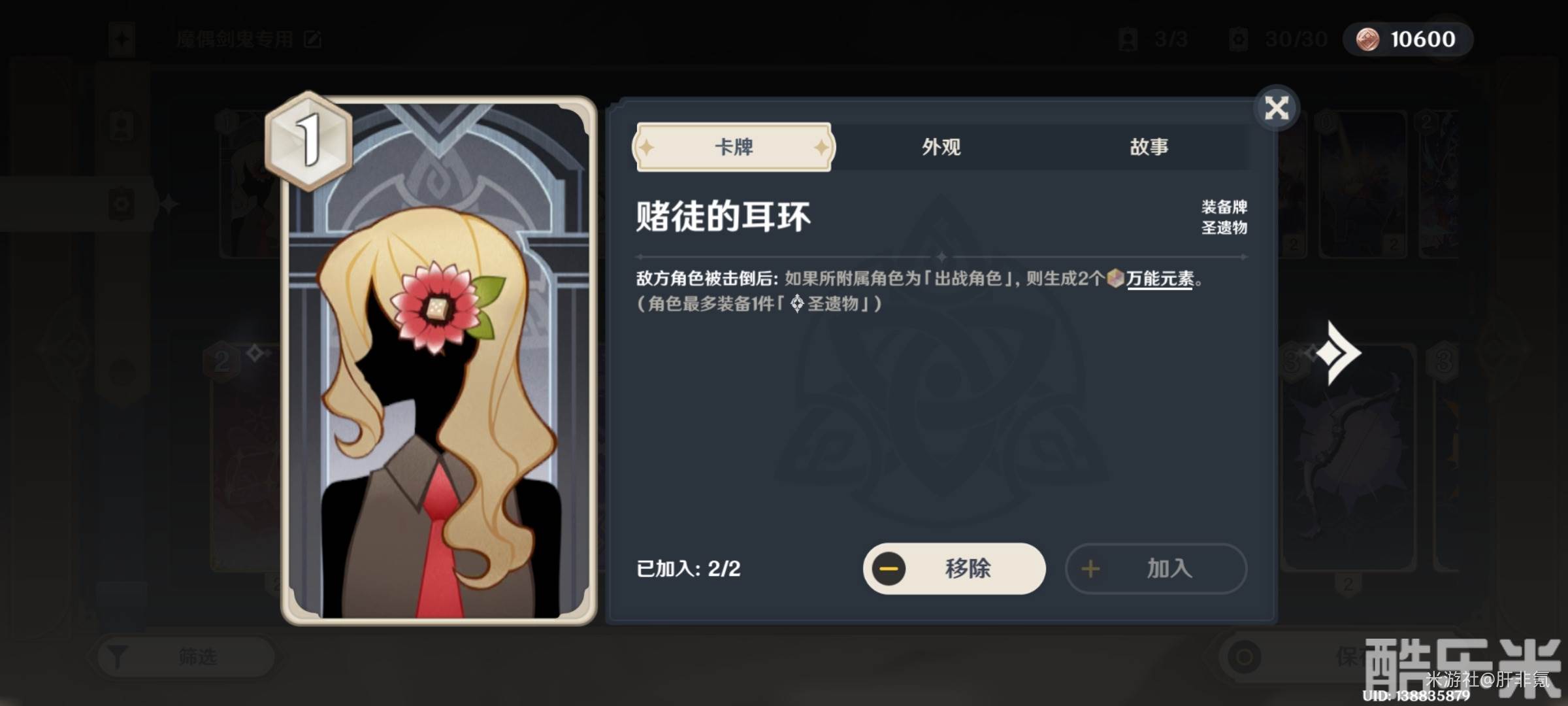Click the plus icon on 加入
The height and width of the screenshot is (706, 1568).
(x=1090, y=568)
